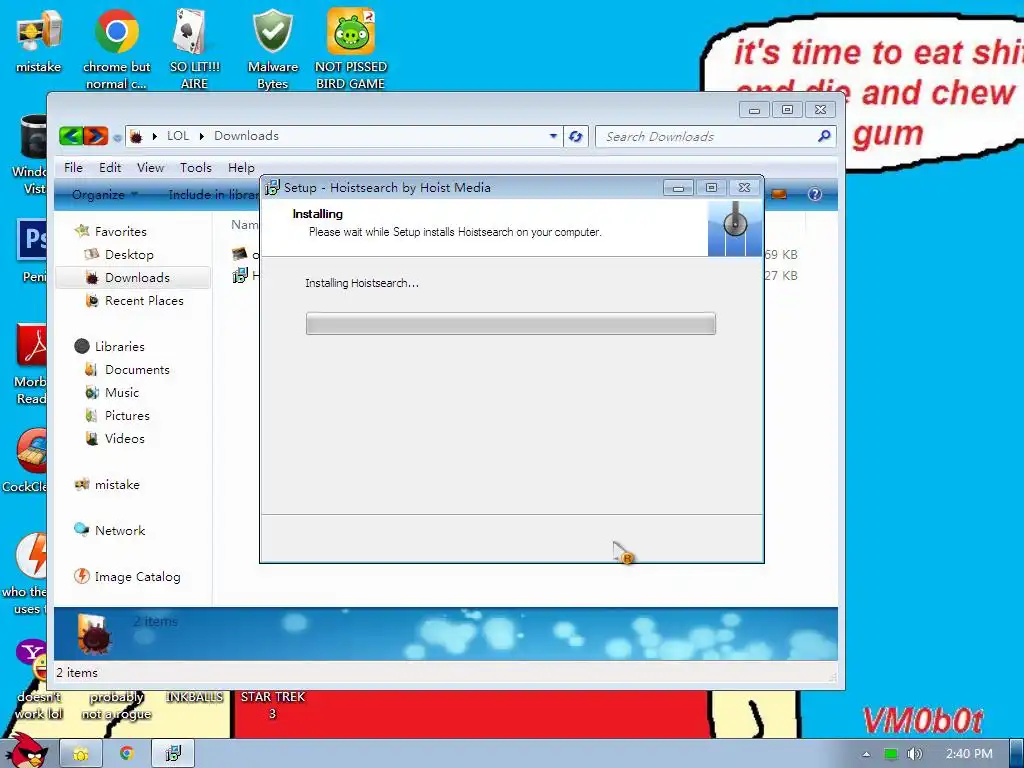
Task: Click the green battery tray icon
Action: pyautogui.click(x=891, y=754)
